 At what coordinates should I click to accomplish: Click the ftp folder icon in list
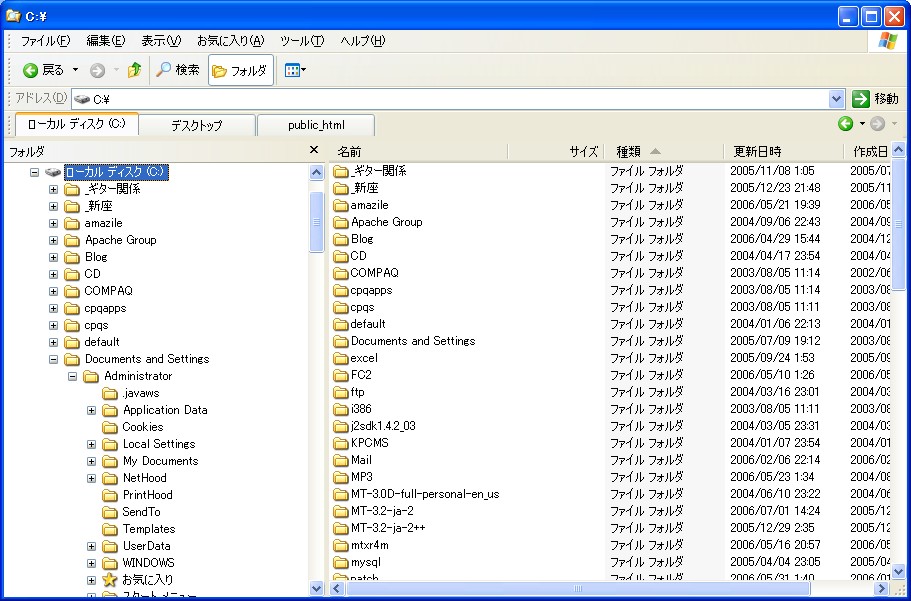pyautogui.click(x=340, y=392)
